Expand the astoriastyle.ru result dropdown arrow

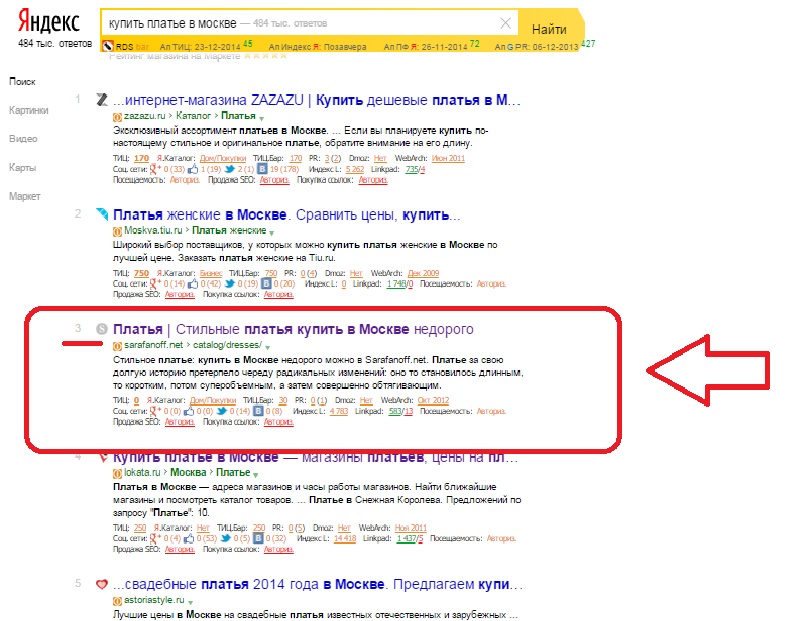pyautogui.click(x=190, y=601)
